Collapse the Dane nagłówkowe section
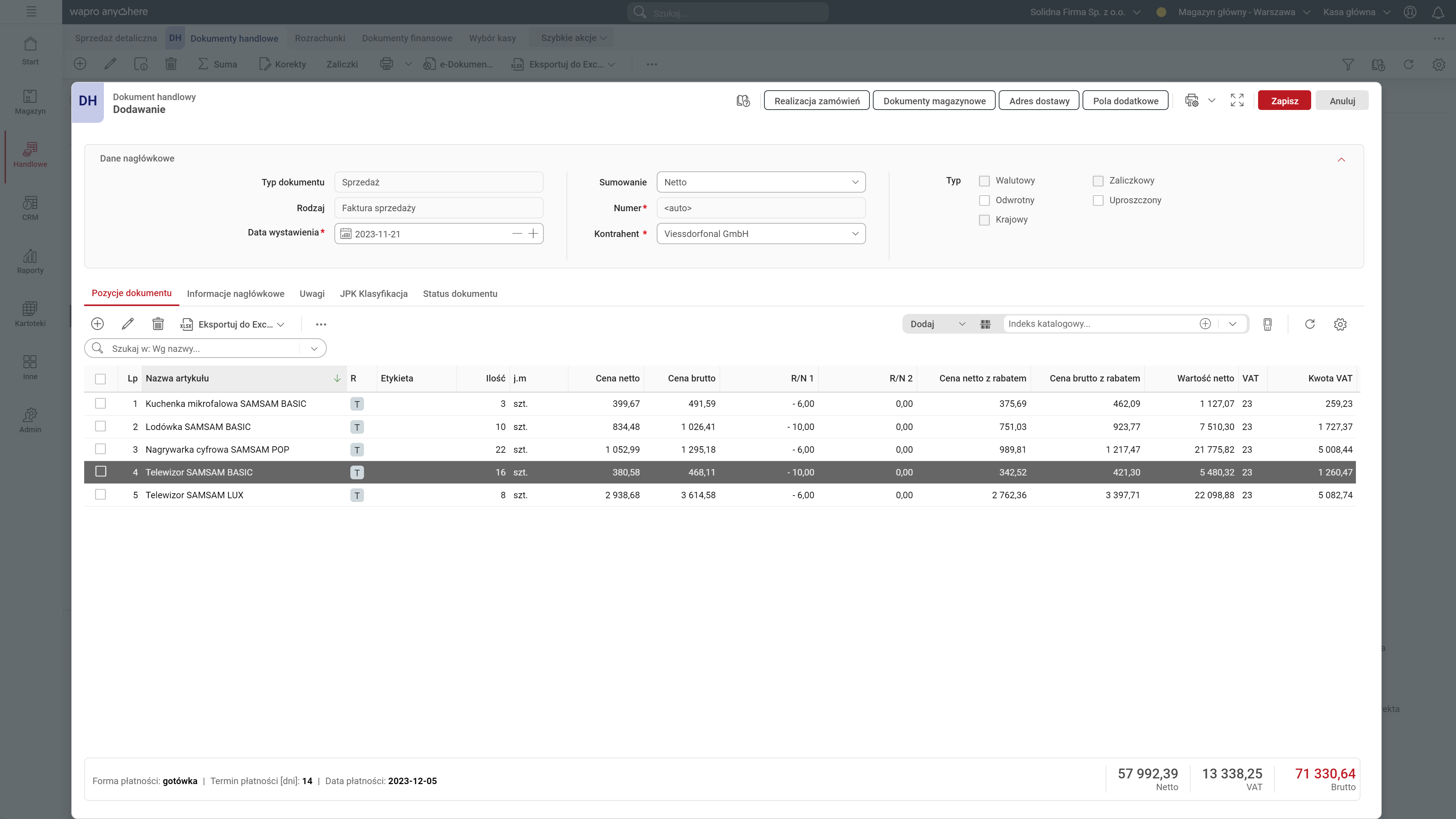Screen dimensions: 1456x819 (x=1341, y=159)
